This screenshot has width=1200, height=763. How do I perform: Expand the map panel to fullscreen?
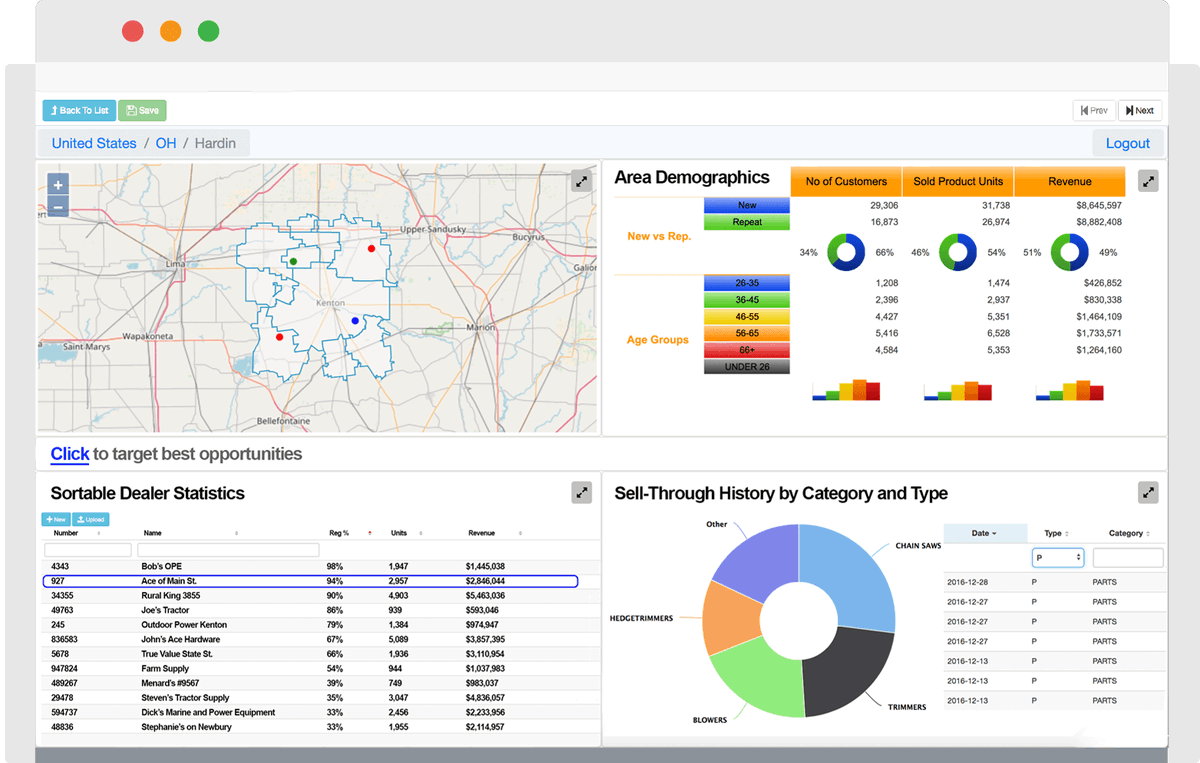581,181
